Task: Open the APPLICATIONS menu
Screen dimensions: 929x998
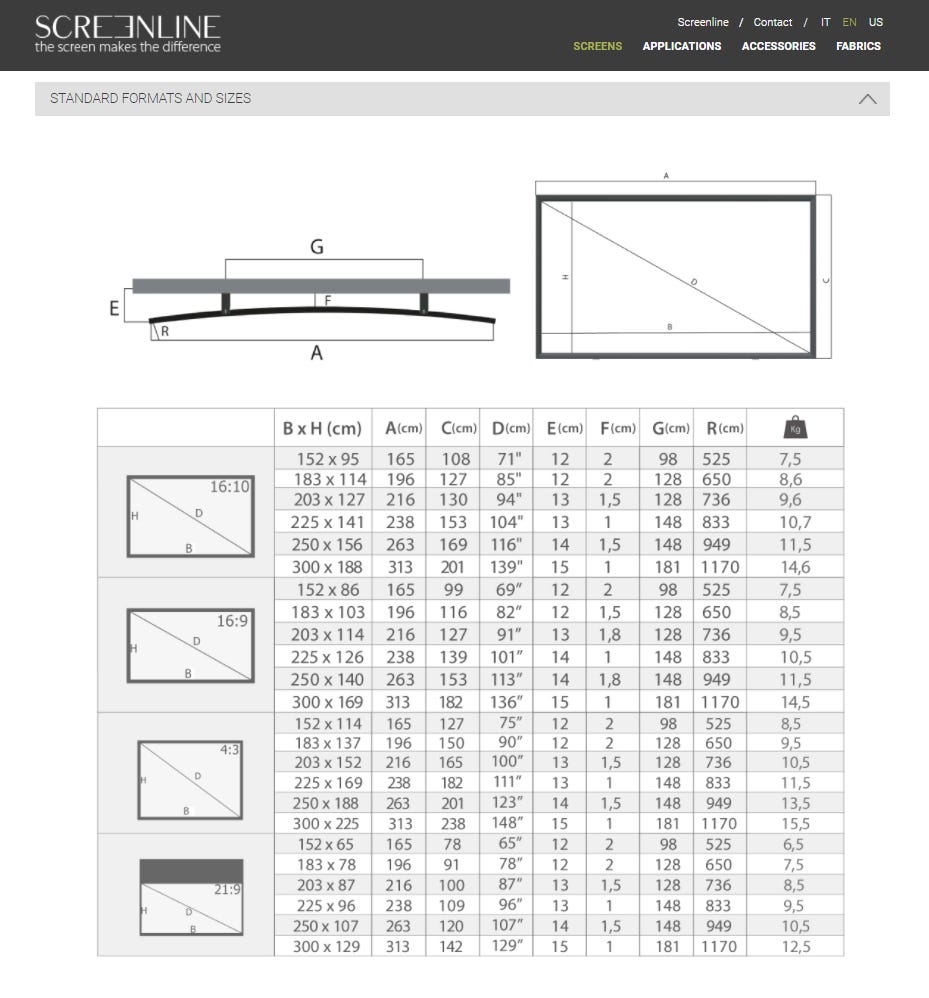Action: pyautogui.click(x=681, y=46)
